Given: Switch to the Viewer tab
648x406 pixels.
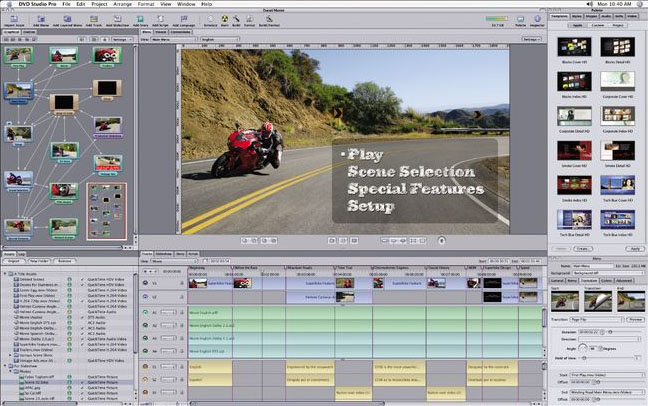Looking at the screenshot, I should [x=161, y=32].
